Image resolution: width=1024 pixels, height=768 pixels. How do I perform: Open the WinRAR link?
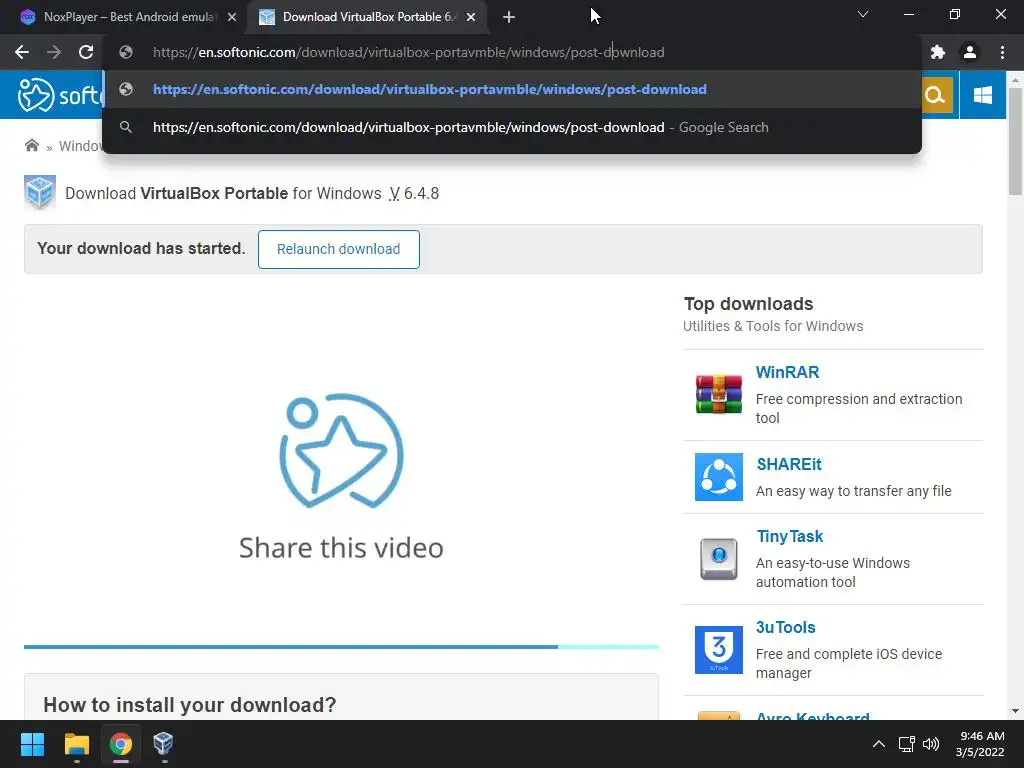tap(787, 372)
